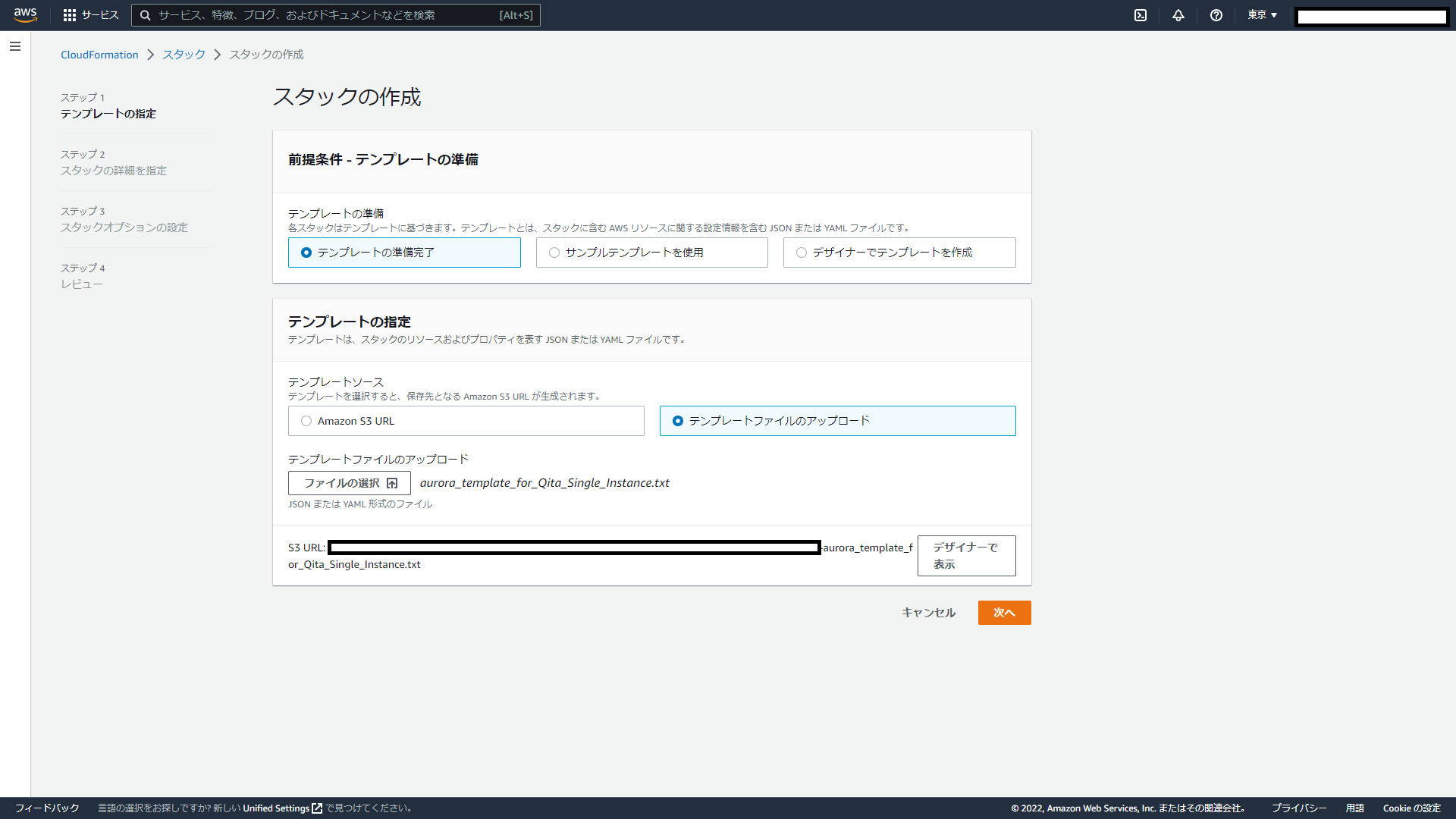Select the Amazon S3 URL radio option
The width and height of the screenshot is (1456, 819).
306,421
